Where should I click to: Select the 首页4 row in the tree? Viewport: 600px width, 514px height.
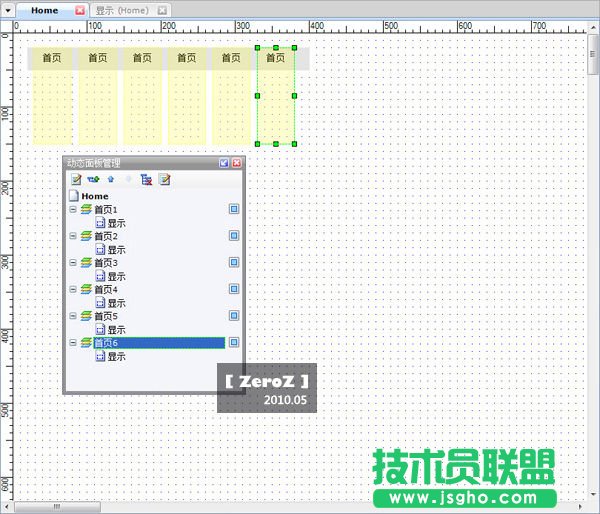point(106,289)
